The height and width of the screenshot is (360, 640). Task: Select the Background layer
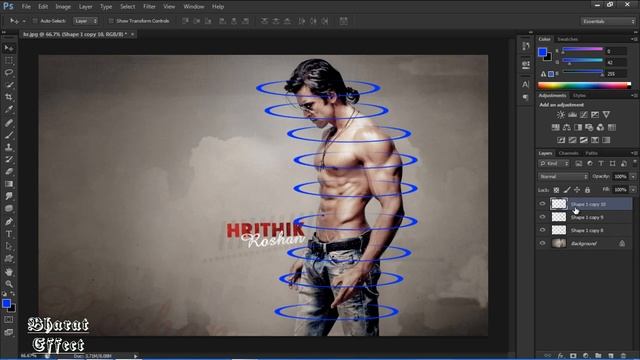click(x=584, y=243)
